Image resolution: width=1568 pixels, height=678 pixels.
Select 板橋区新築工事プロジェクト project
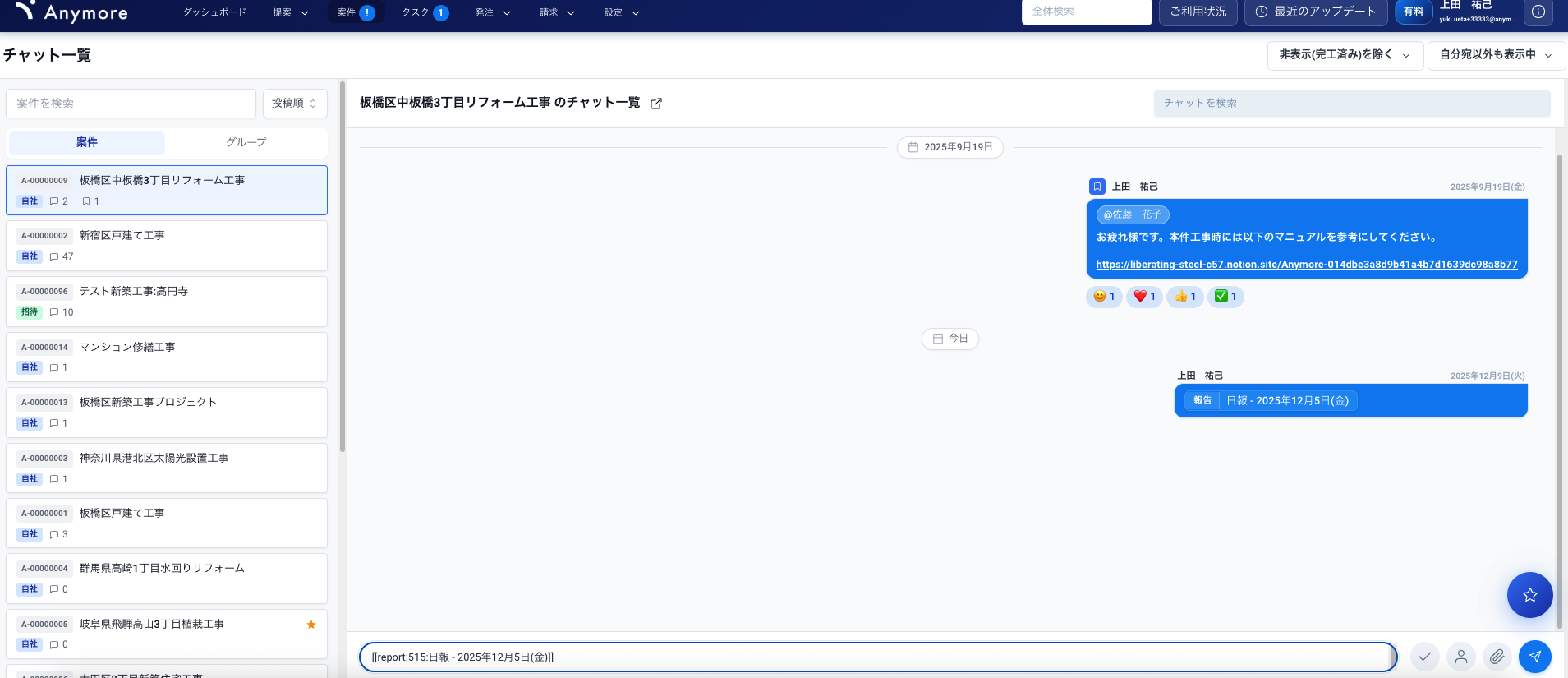[167, 413]
